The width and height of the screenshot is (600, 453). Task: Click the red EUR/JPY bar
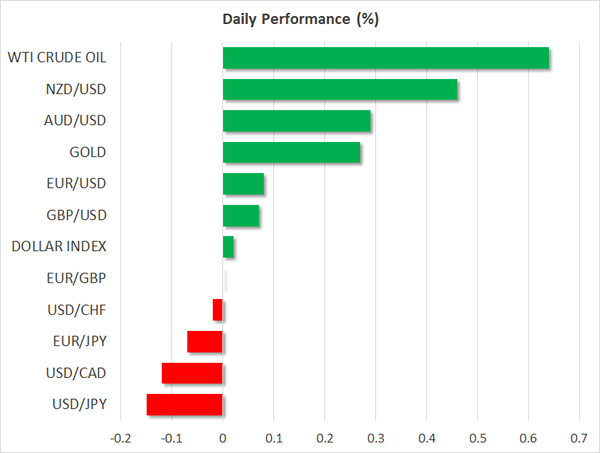tap(205, 342)
